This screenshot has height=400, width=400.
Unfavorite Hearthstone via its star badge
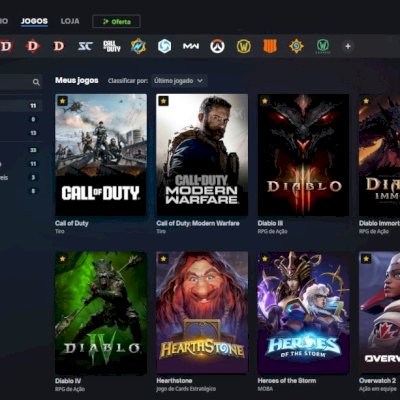point(163,259)
